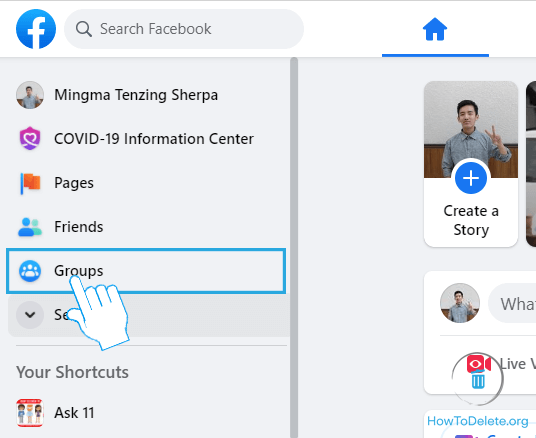Viewport: 536px width, 438px height.
Task: Click the avatar beside the post composer
Action: 460,303
